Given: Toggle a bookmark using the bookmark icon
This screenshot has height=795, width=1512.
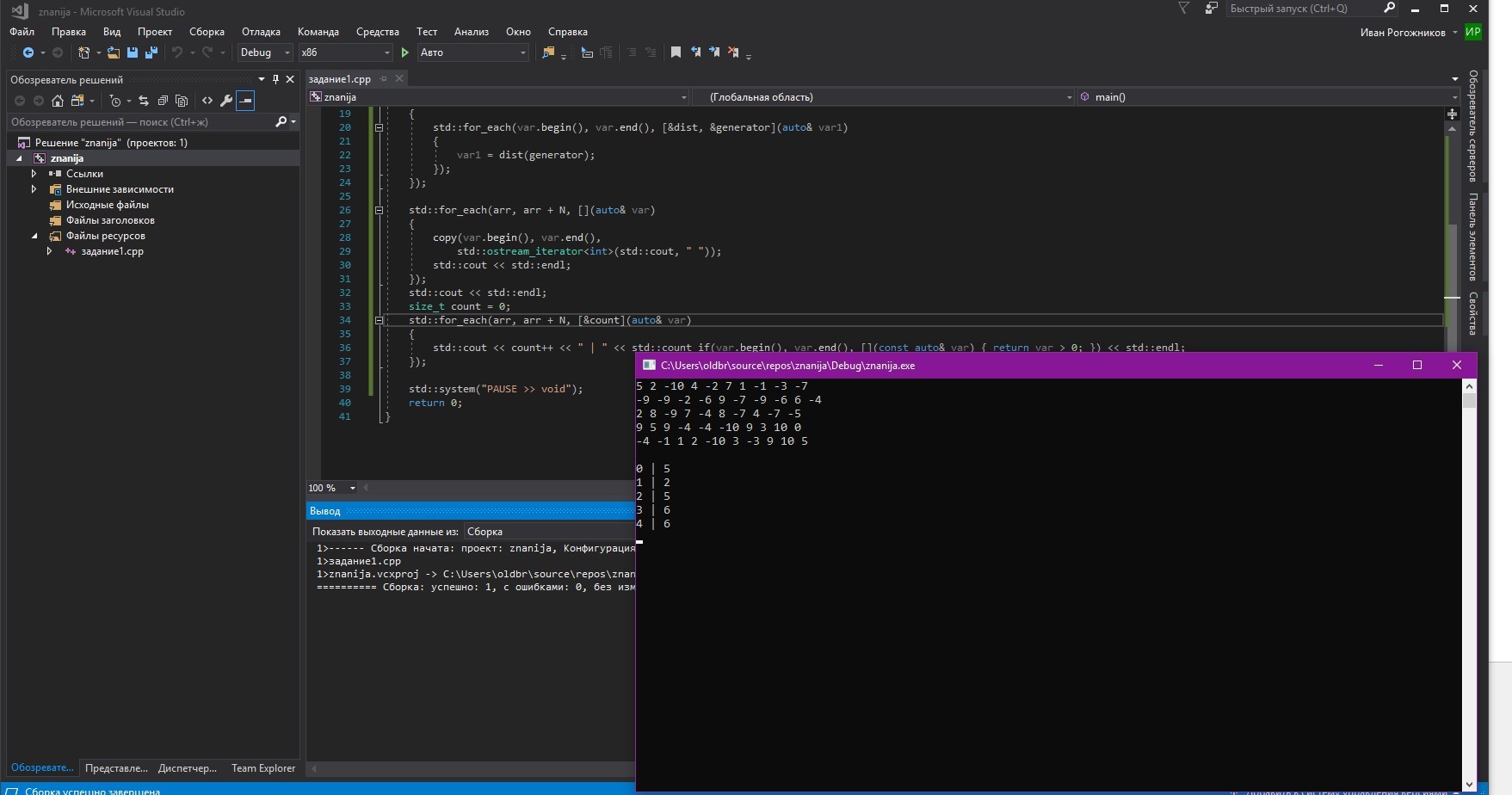Looking at the screenshot, I should coord(676,52).
